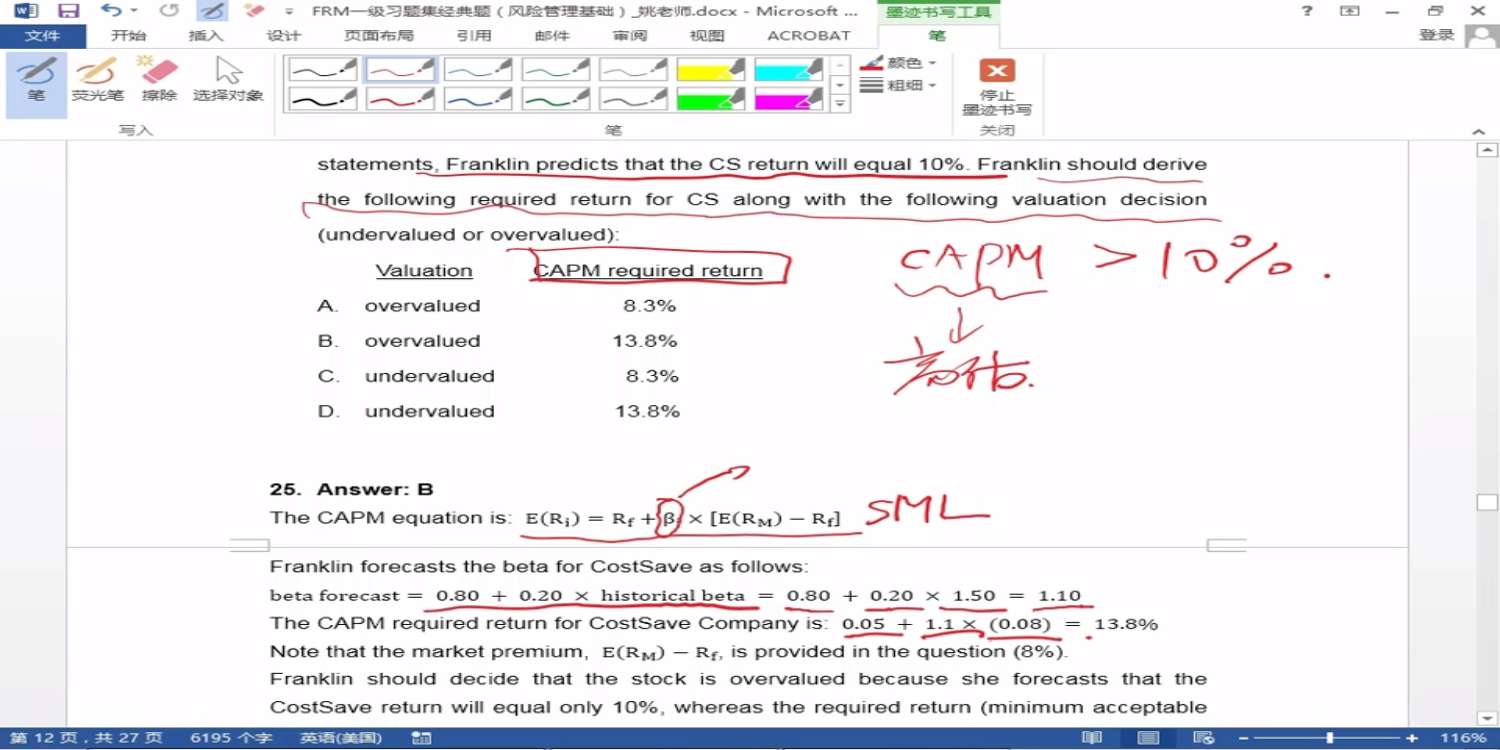1500x750 pixels.
Task: Pick the top-row green thin pen style
Action: 555,69
